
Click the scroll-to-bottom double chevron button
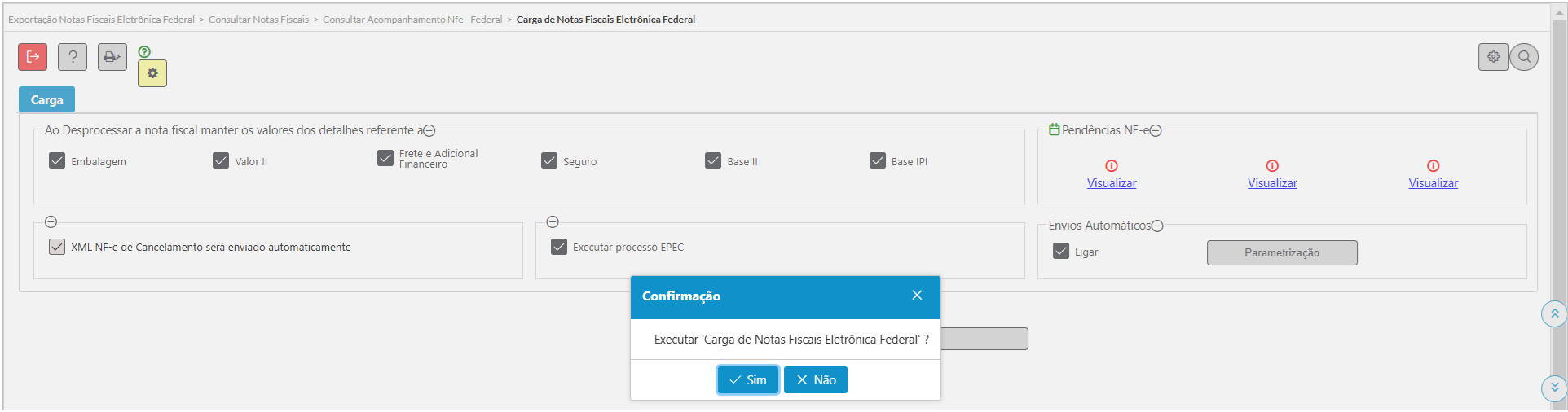(1554, 388)
